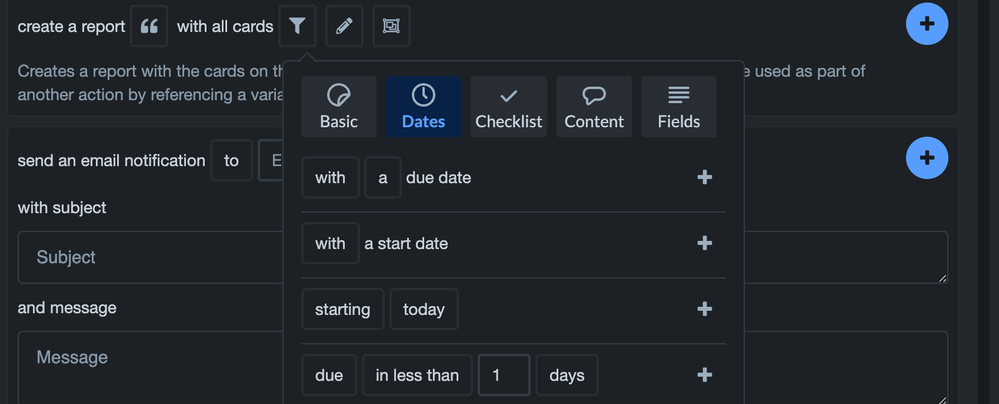The height and width of the screenshot is (404, 999).
Task: Change the 'starting' date option
Action: [x=342, y=310]
